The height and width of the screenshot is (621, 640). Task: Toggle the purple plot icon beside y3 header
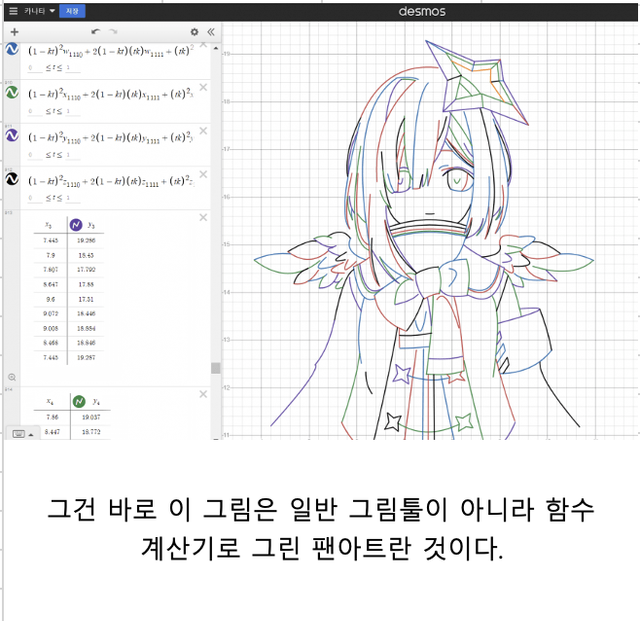(76, 225)
